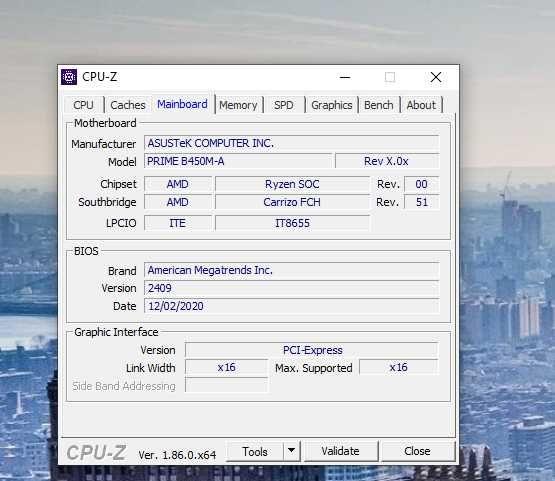The width and height of the screenshot is (555, 481).
Task: Click the chipset revision 00 field
Action: pos(421,184)
